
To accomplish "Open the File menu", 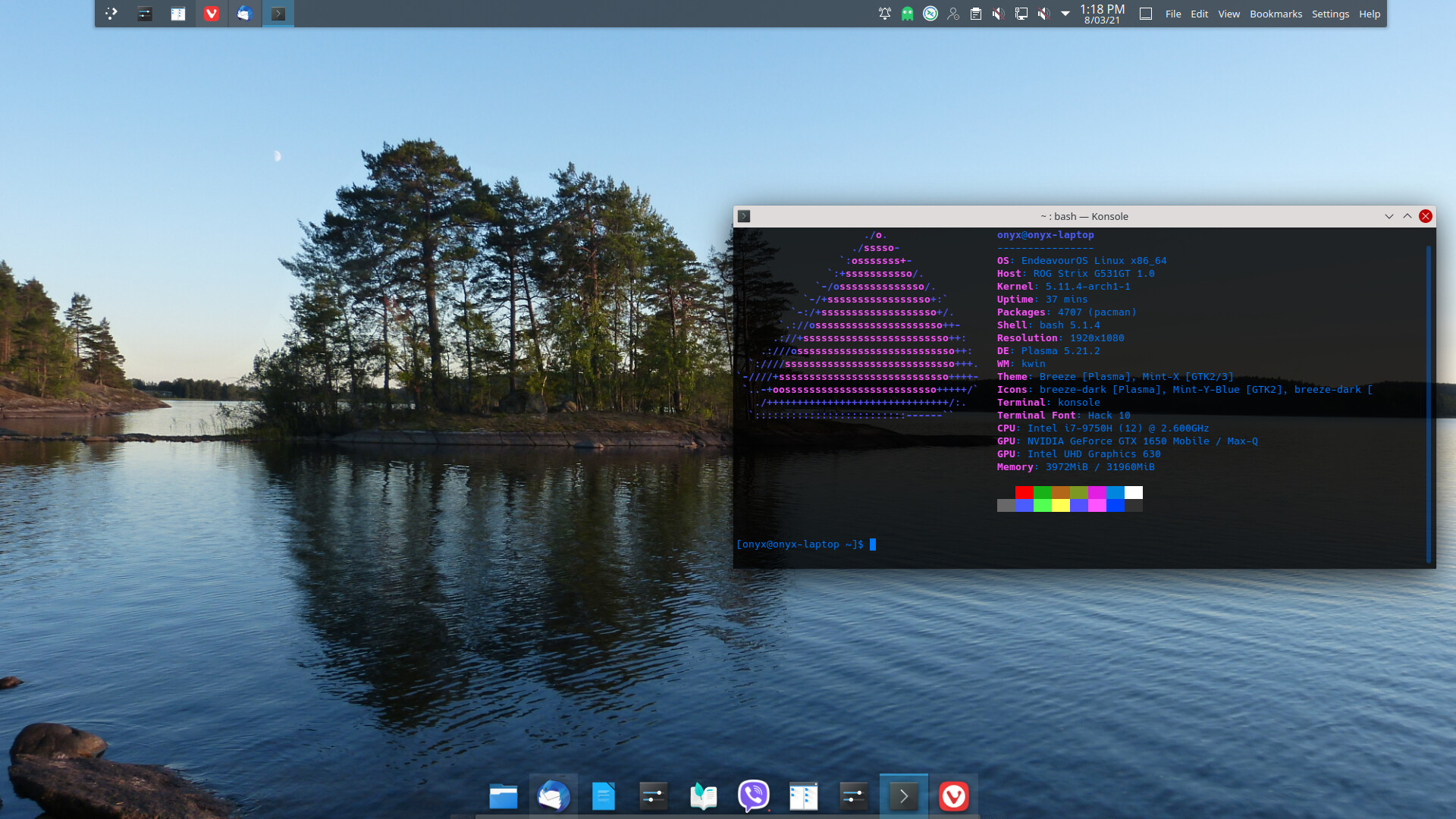I will (1173, 14).
